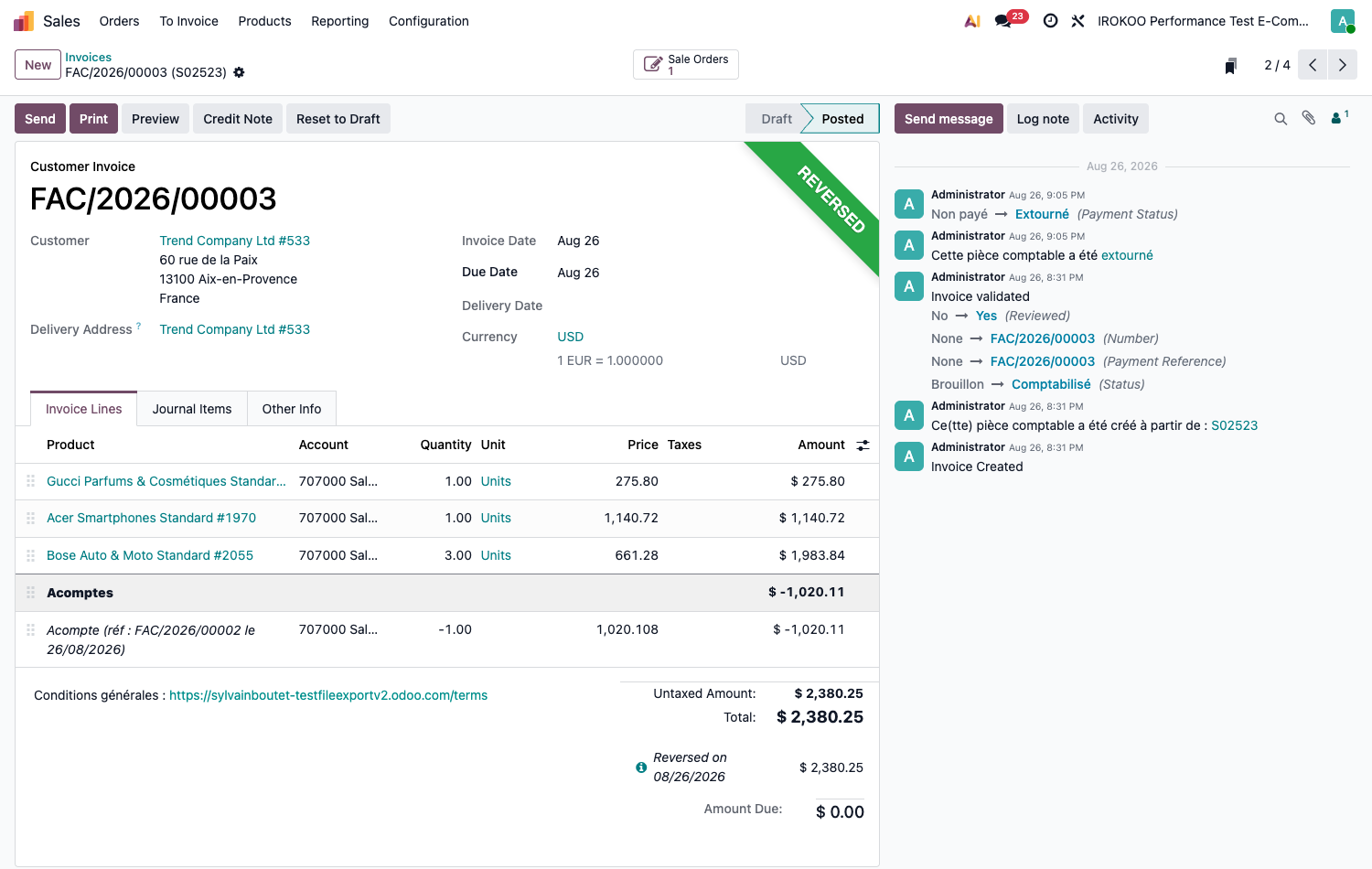
Task: Open attachments via the paperclip icon
Action: coord(1309,118)
